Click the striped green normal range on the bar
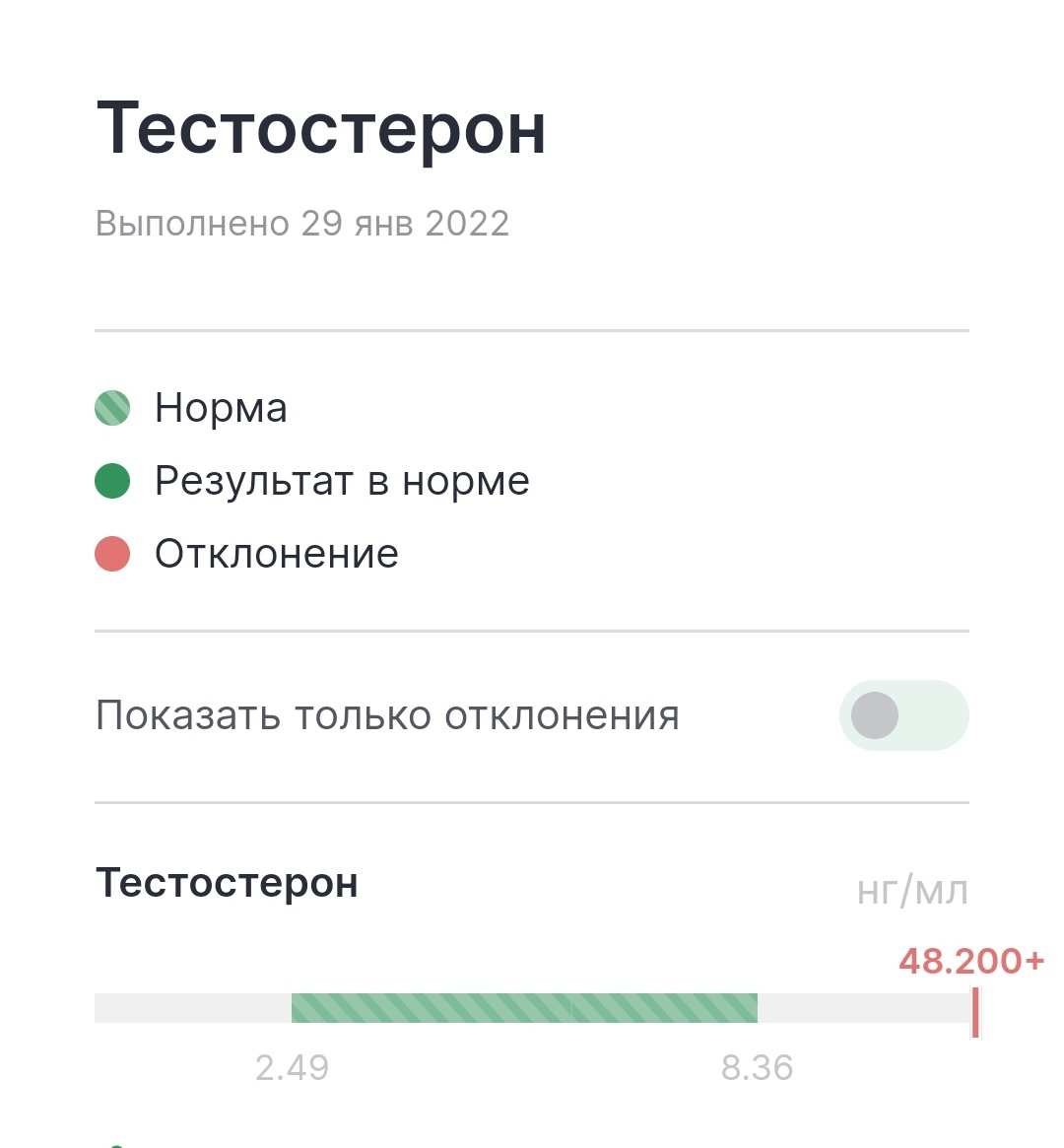The width and height of the screenshot is (1064, 1148). [x=524, y=1008]
